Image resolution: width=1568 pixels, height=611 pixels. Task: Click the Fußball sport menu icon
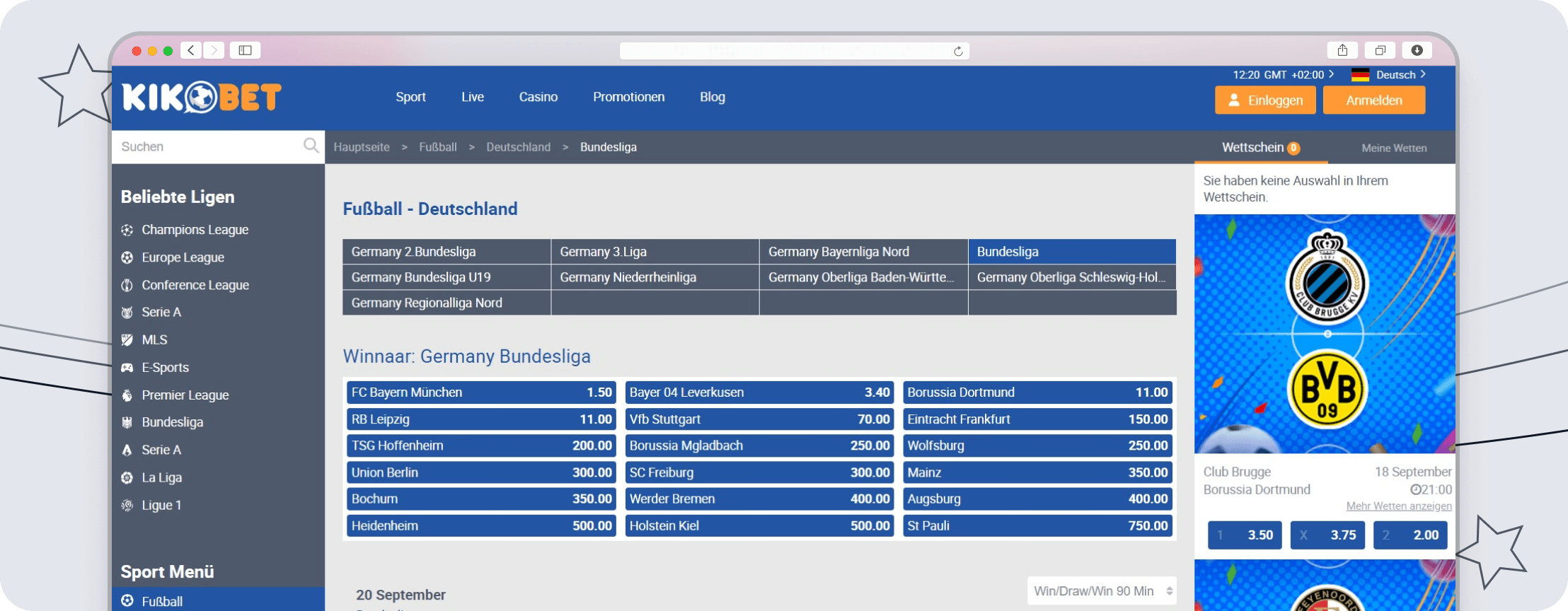pyautogui.click(x=127, y=600)
